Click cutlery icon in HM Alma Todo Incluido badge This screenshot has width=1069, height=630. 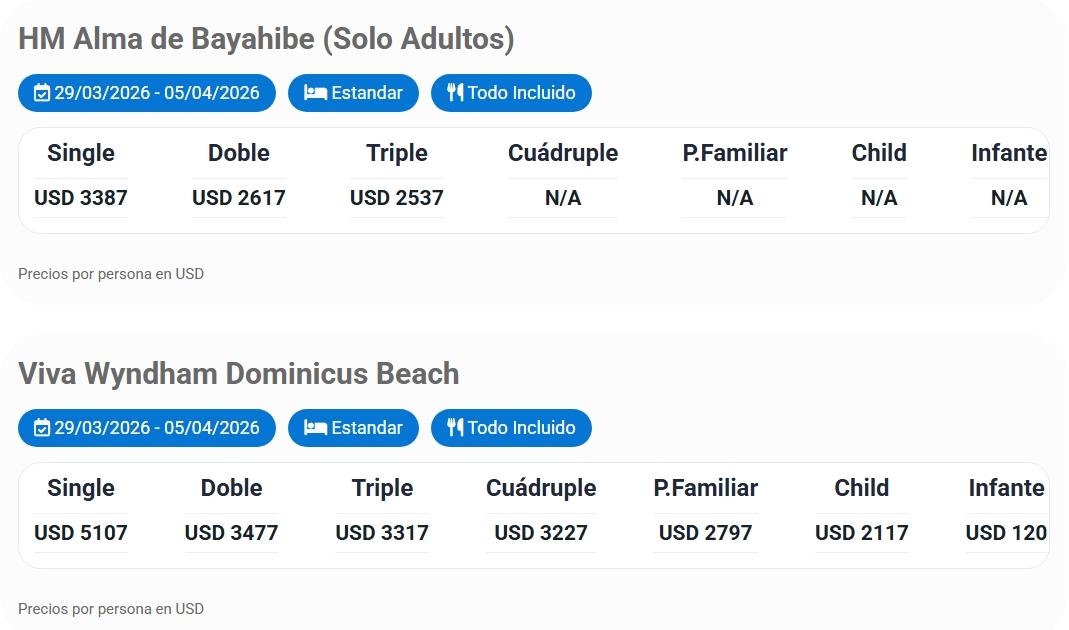[455, 93]
